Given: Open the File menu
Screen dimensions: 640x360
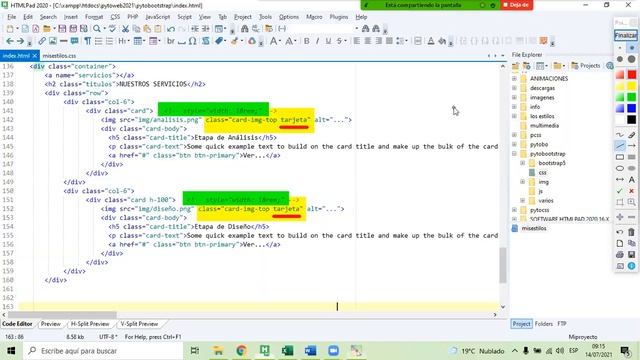Looking at the screenshot, I should pyautogui.click(x=11, y=17).
